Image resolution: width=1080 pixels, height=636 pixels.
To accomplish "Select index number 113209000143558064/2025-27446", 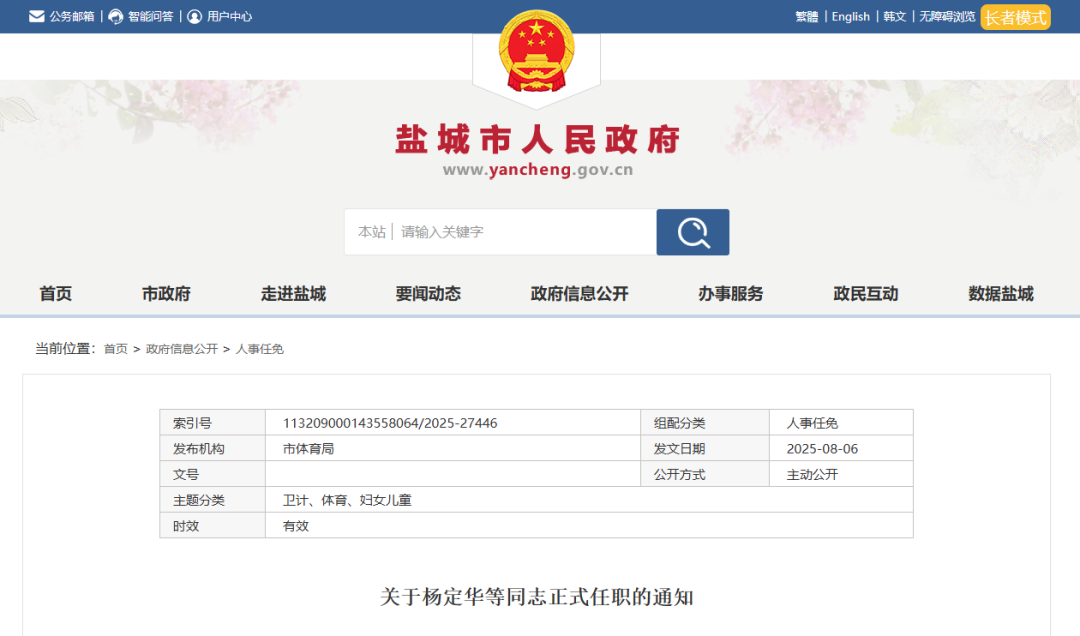I will (x=390, y=423).
